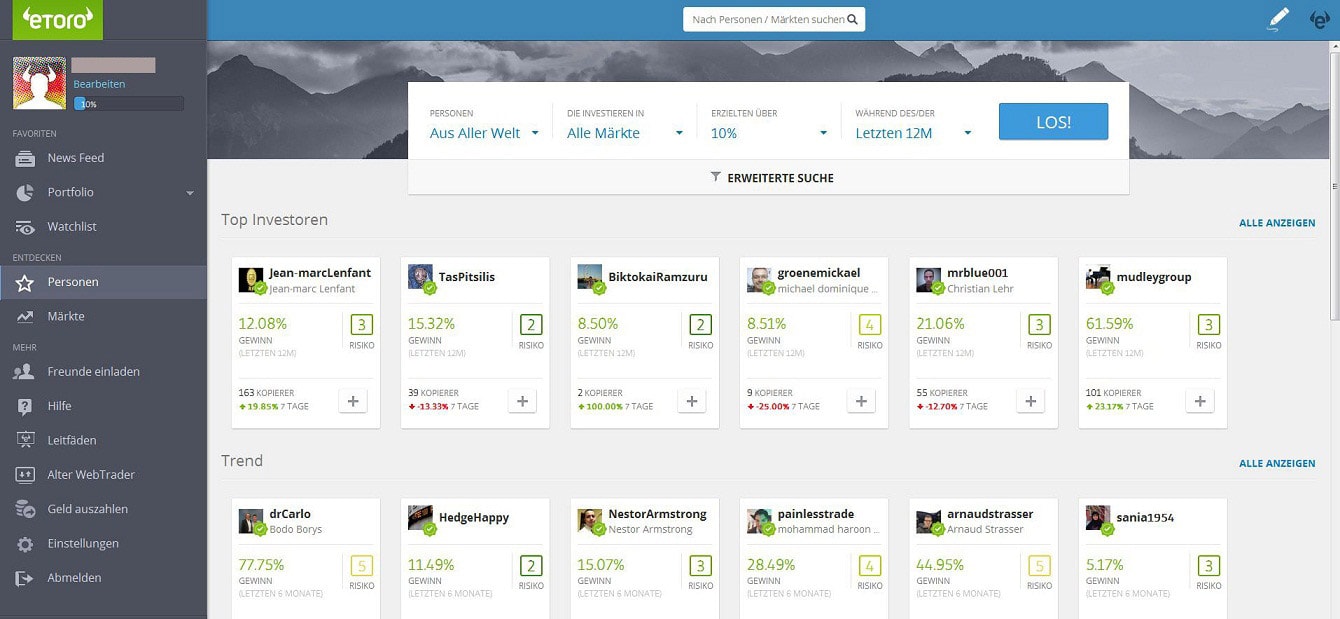The width and height of the screenshot is (1340, 619).
Task: Click the Portfolio pie chart icon
Action: pos(25,192)
